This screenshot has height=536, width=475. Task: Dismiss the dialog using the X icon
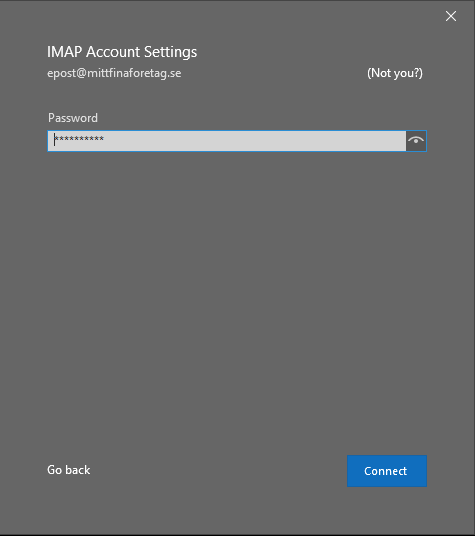[x=451, y=16]
